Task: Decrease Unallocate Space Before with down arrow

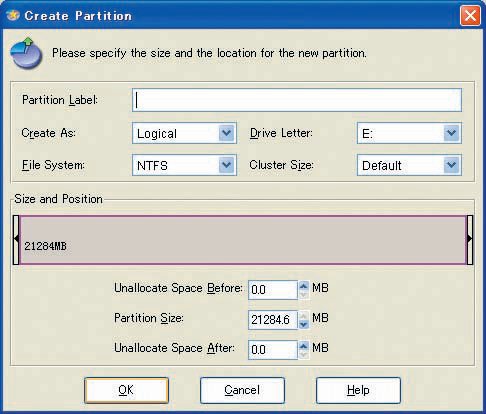Action: 304,295
